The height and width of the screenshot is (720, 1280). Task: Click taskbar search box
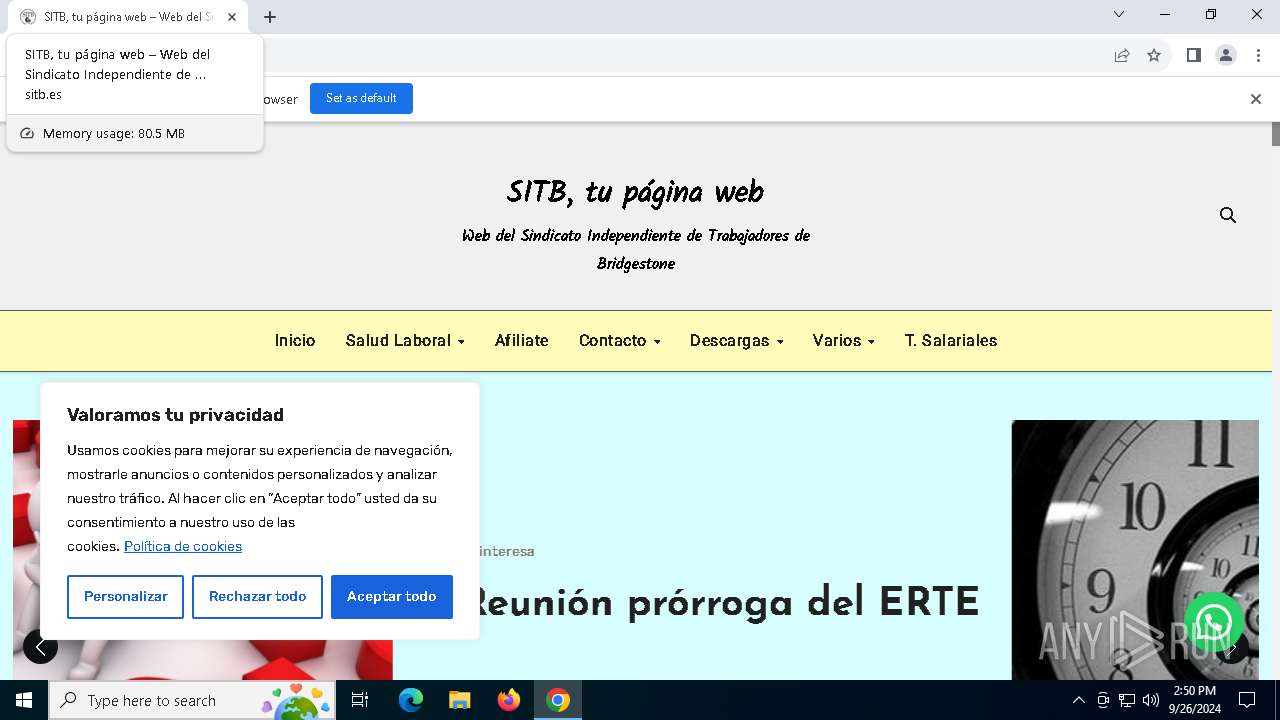pyautogui.click(x=192, y=700)
